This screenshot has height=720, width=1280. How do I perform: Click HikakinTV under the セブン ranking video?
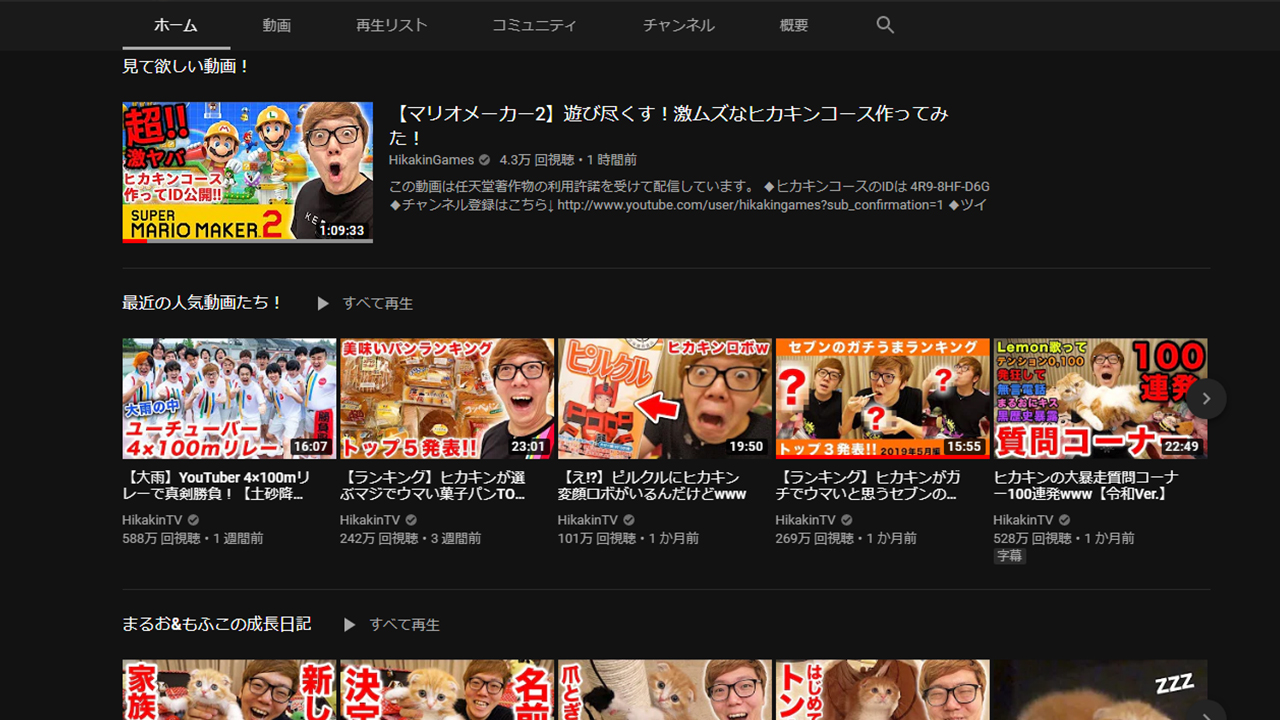click(805, 520)
